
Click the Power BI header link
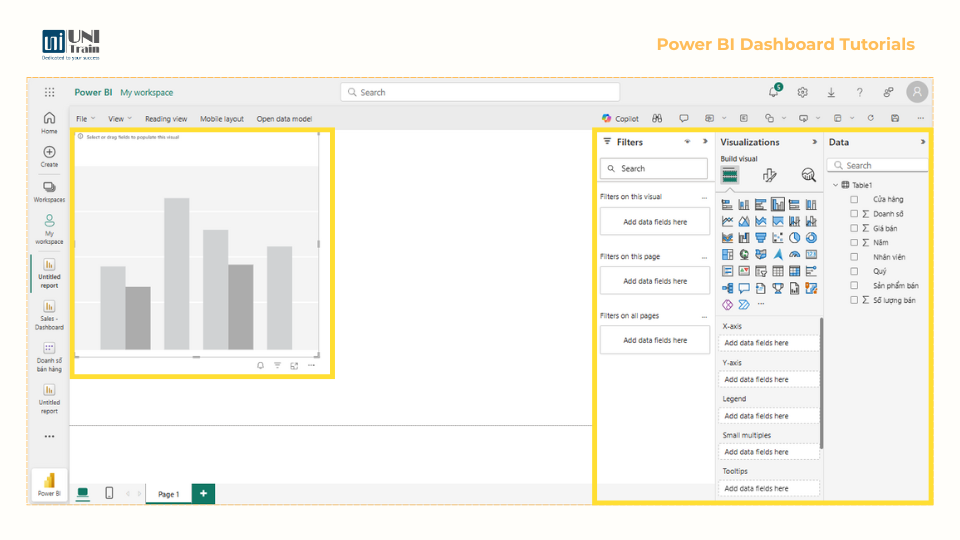(93, 92)
